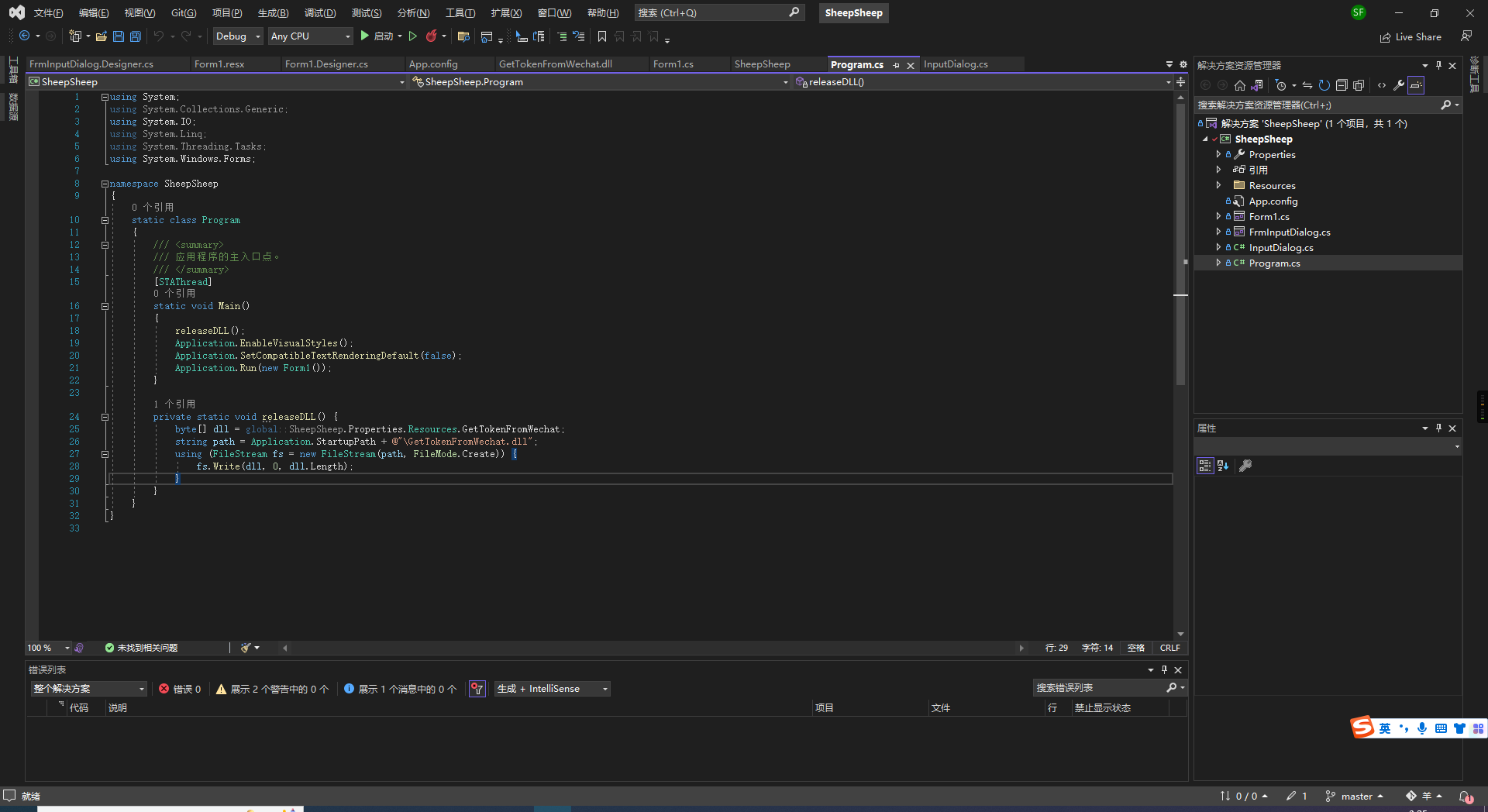Viewport: 1488px width, 812px height.
Task: Open Properties window via wrench icon
Action: pos(1400,85)
